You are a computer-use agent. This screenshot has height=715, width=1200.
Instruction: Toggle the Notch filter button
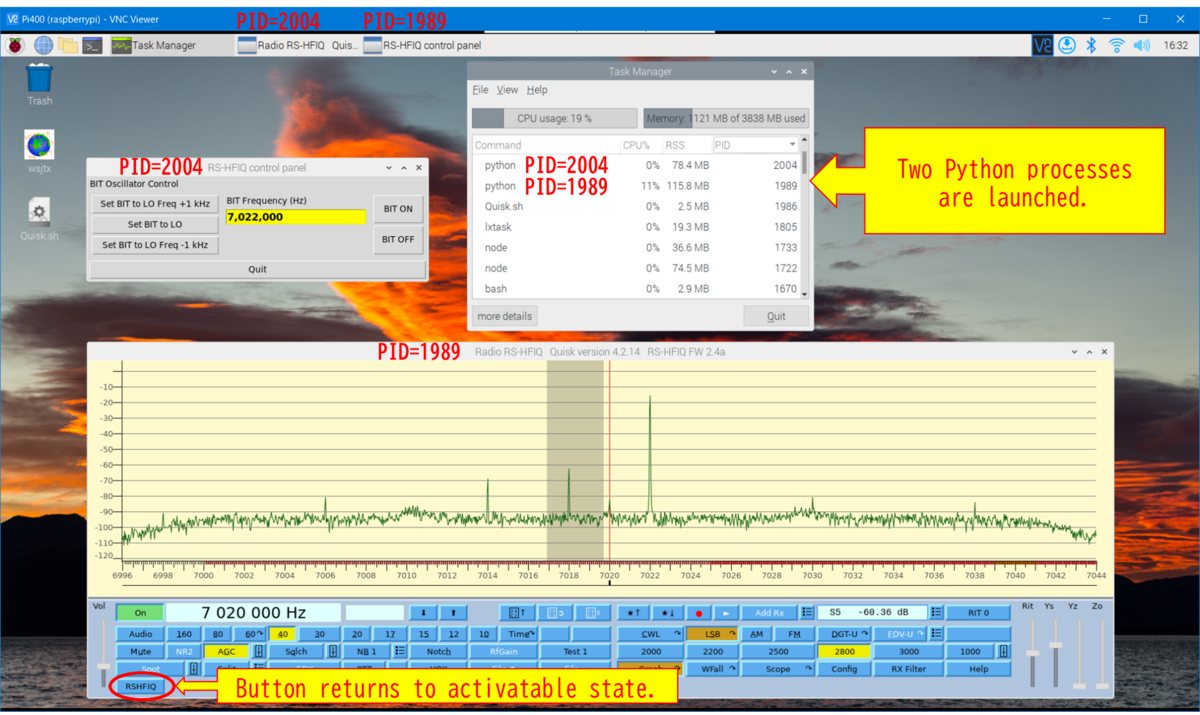click(x=438, y=651)
